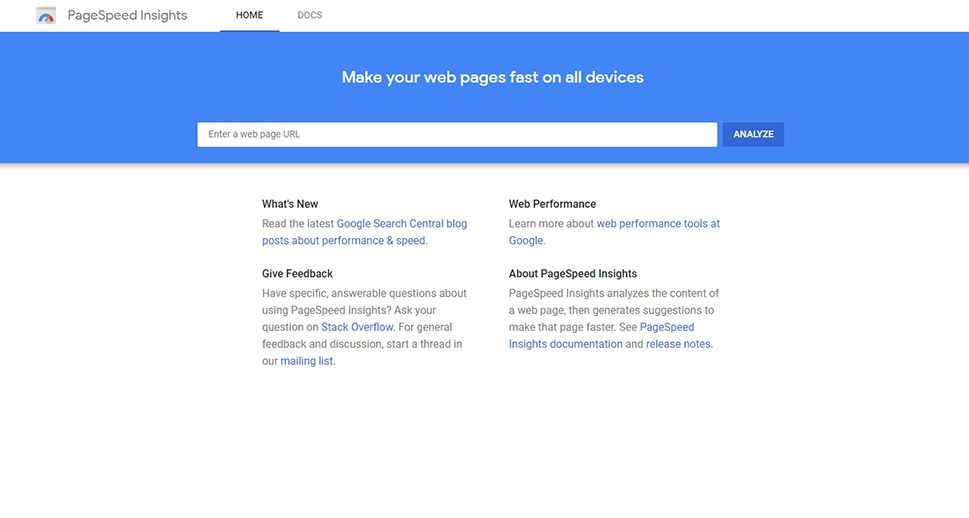This screenshot has height=518, width=969.
Task: View the release notes link
Action: pyautogui.click(x=678, y=344)
